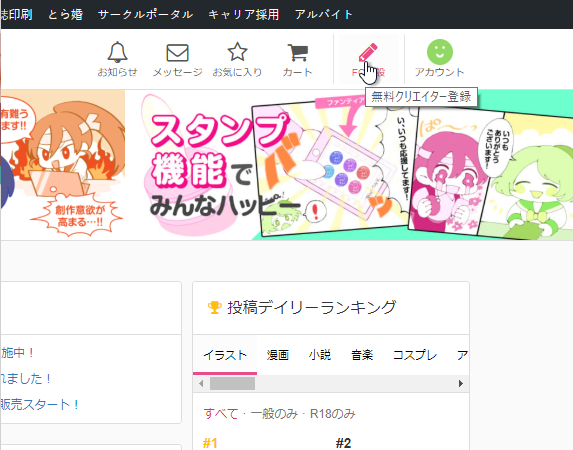This screenshot has width=573, height=450.
Task: Click the news link ending 施中！
Action: point(17,353)
